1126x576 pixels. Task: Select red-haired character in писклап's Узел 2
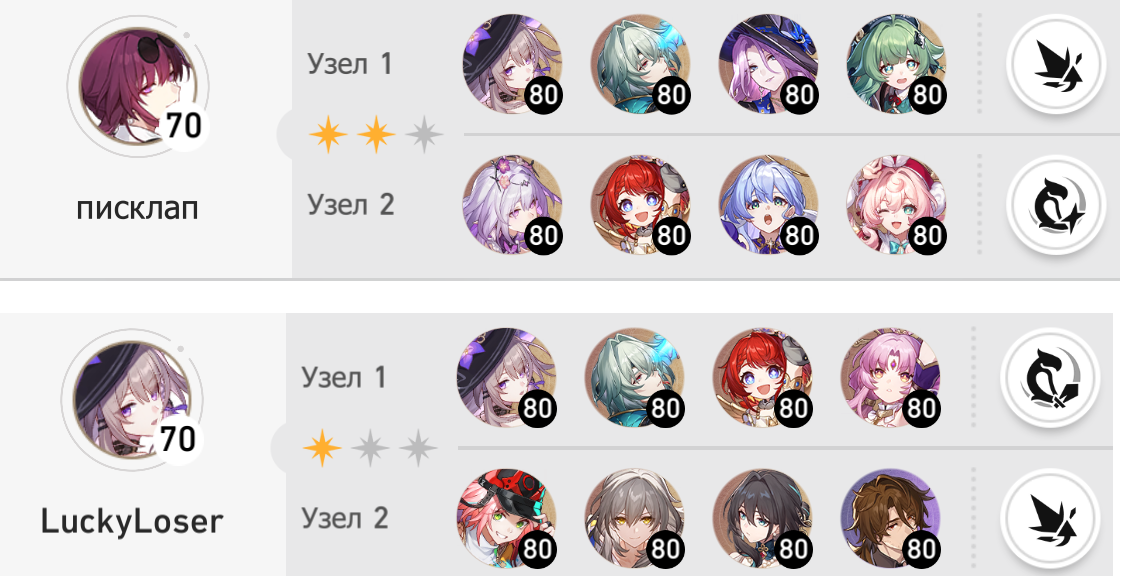coord(641,205)
